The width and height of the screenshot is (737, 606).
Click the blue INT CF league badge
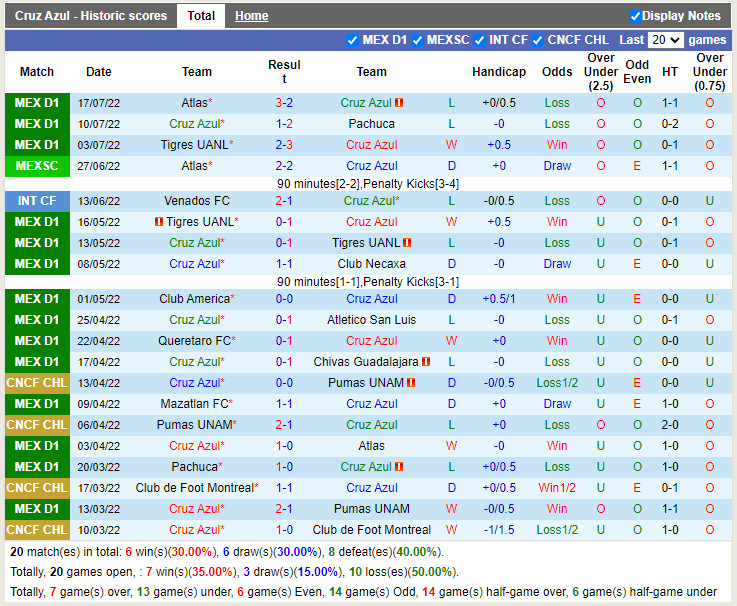pos(37,201)
